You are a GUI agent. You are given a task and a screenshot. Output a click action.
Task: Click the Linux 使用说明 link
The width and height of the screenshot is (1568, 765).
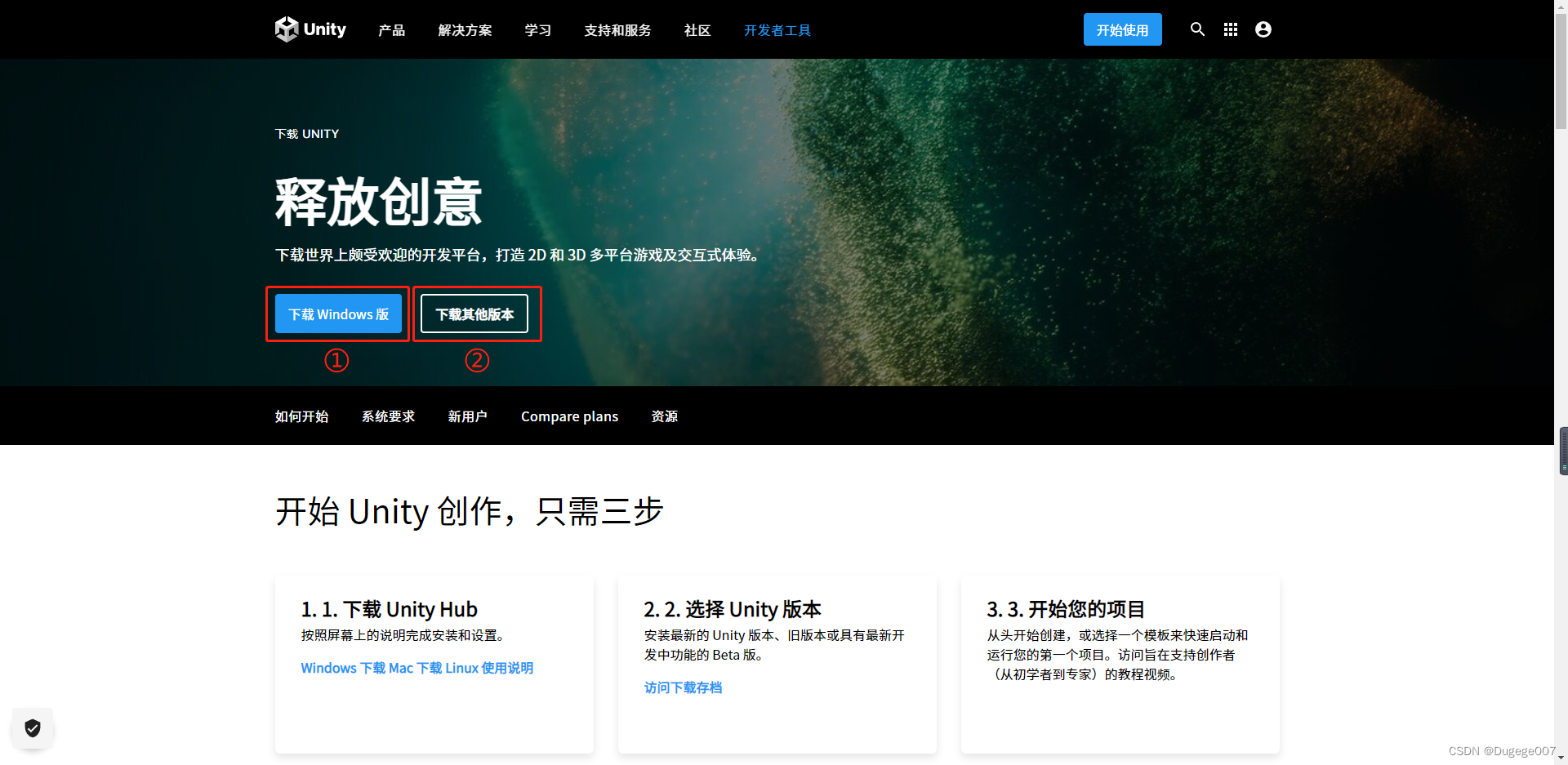coord(489,668)
